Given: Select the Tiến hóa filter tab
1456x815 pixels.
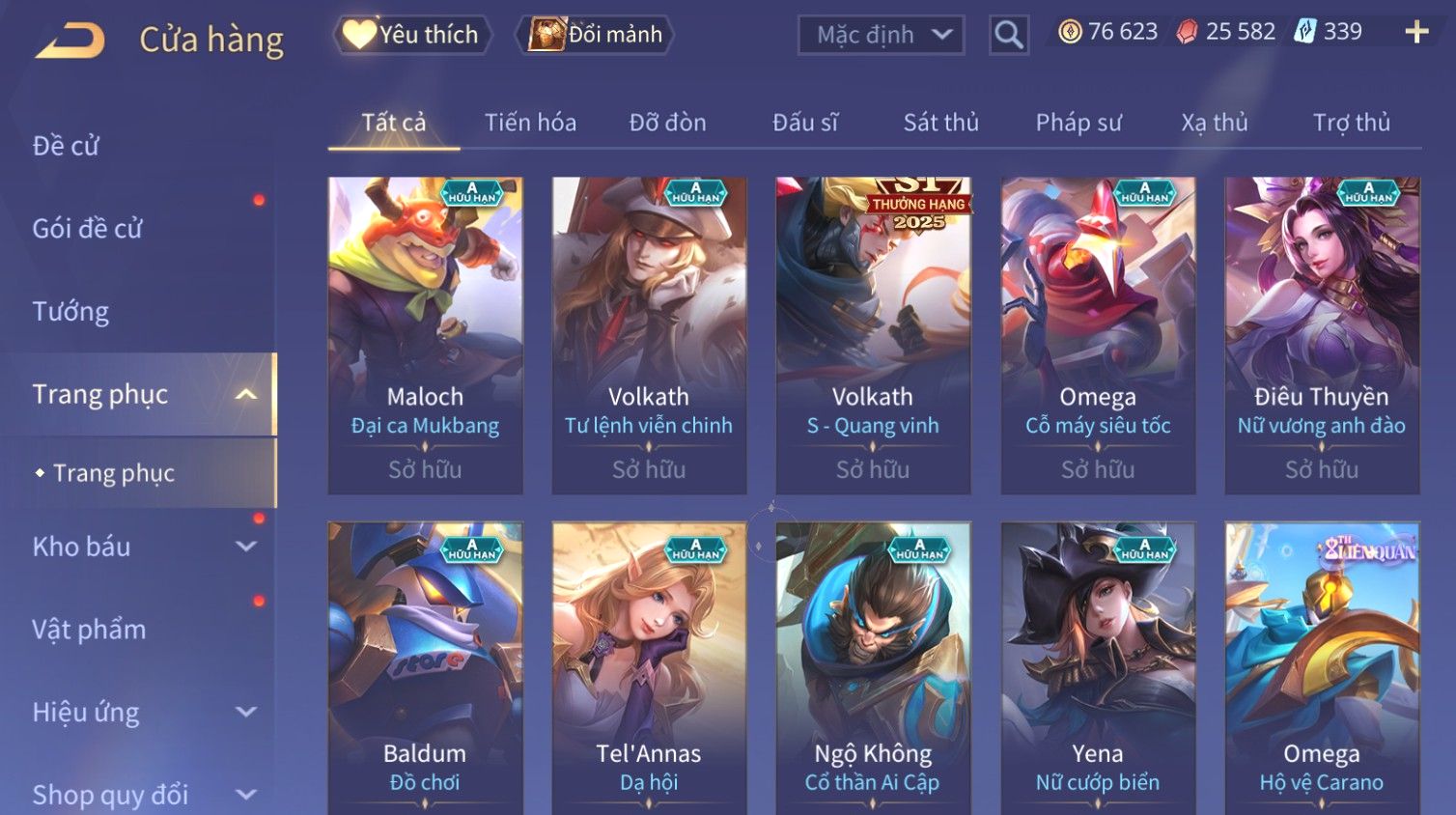Looking at the screenshot, I should click(530, 123).
